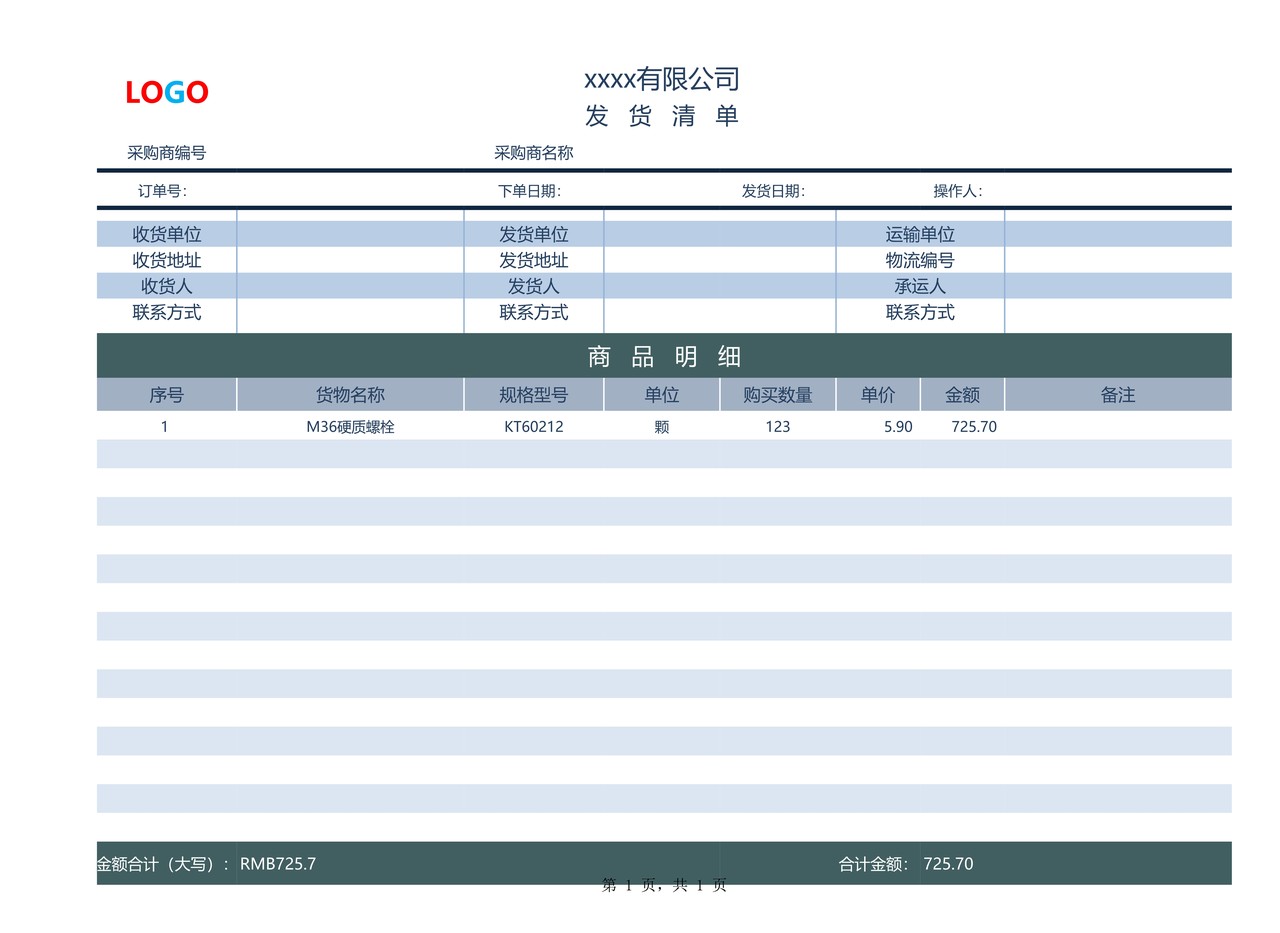The width and height of the screenshot is (1280, 933).
Task: Click the 承运人 value cell
Action: pos(1116,285)
